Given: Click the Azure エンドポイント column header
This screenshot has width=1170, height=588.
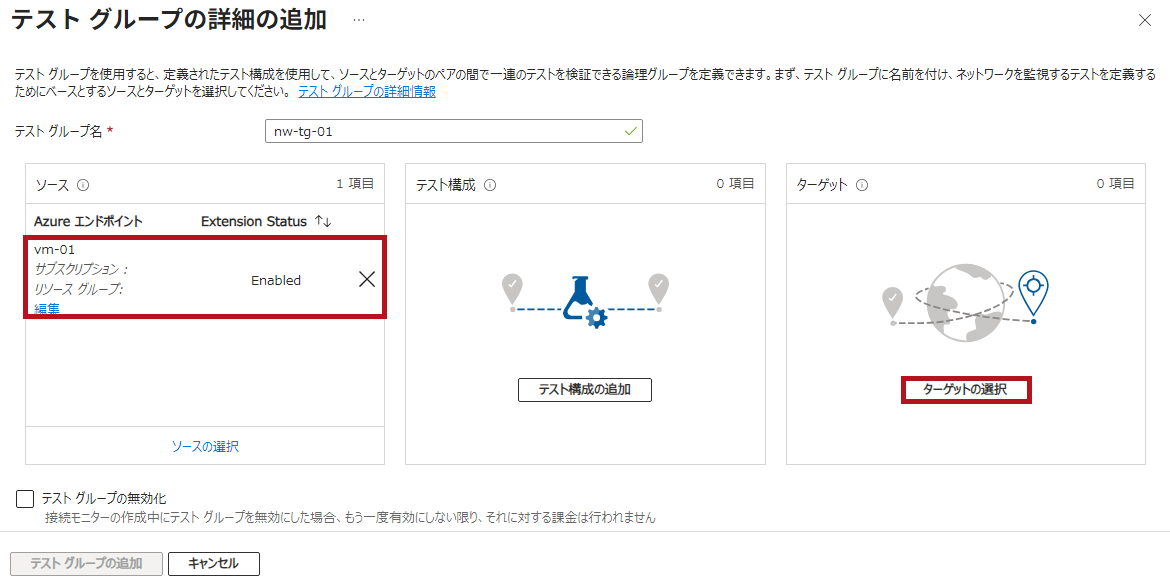Looking at the screenshot, I should click(88, 222).
